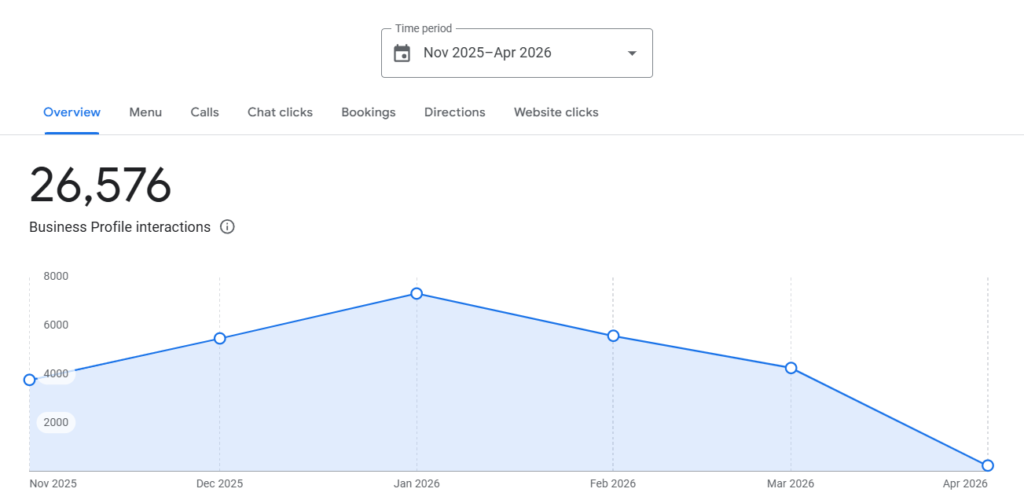Switch to the Directions tab

point(455,112)
